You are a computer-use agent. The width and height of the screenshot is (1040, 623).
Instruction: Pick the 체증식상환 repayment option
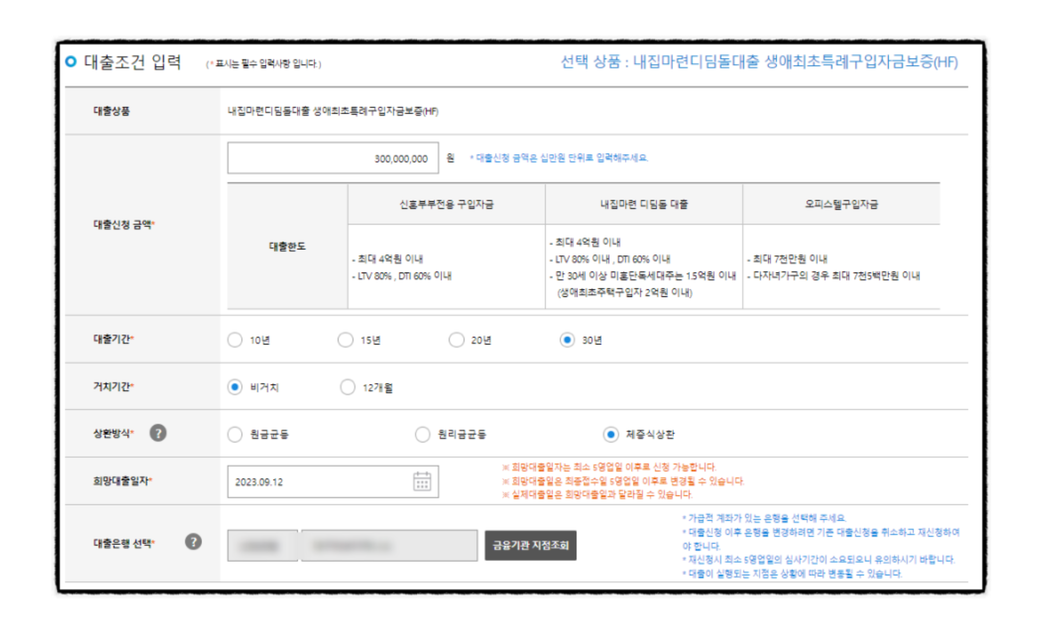point(611,435)
